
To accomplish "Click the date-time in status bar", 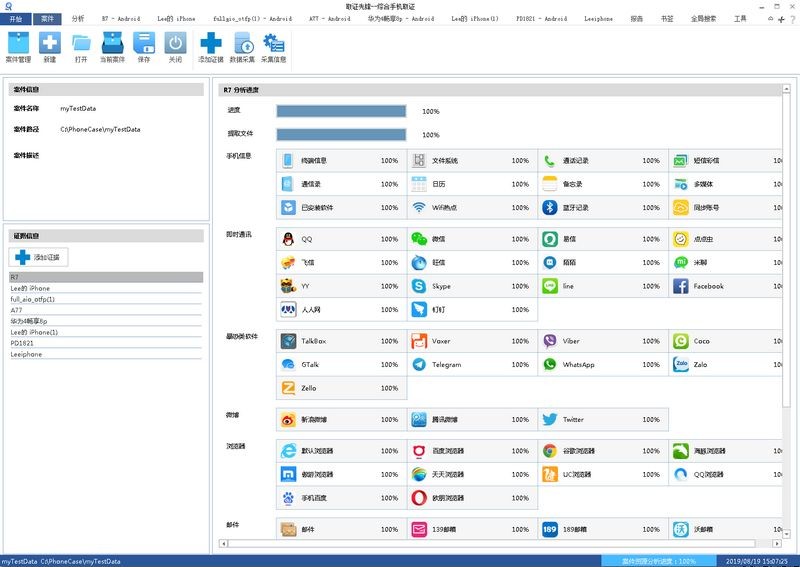I will click(757, 561).
